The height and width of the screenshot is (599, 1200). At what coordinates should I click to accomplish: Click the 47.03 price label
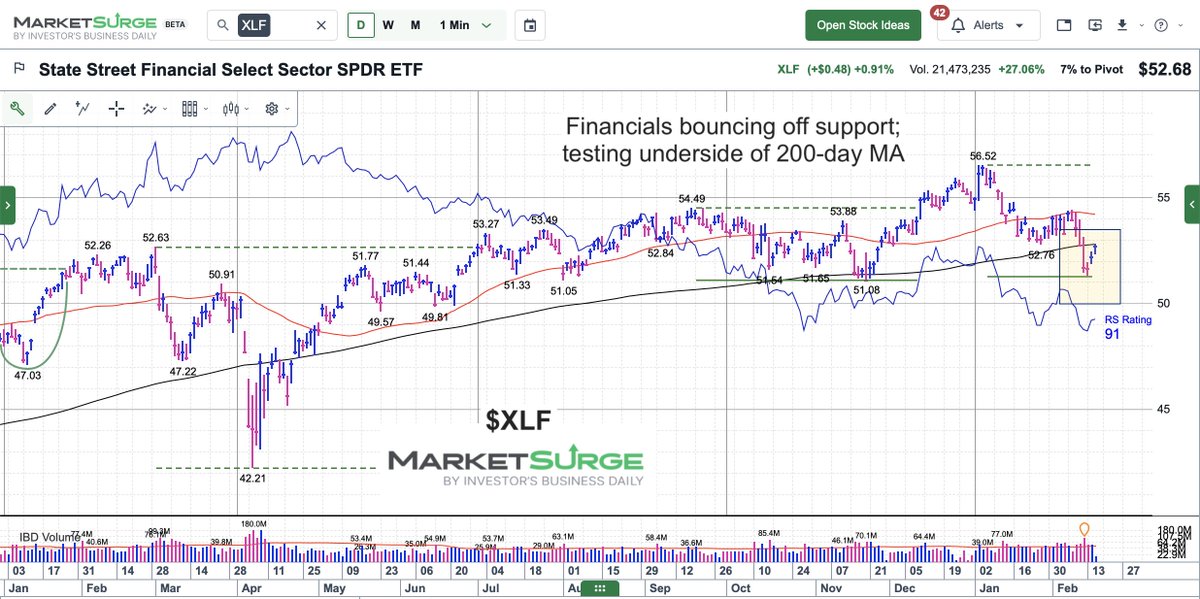click(x=27, y=375)
